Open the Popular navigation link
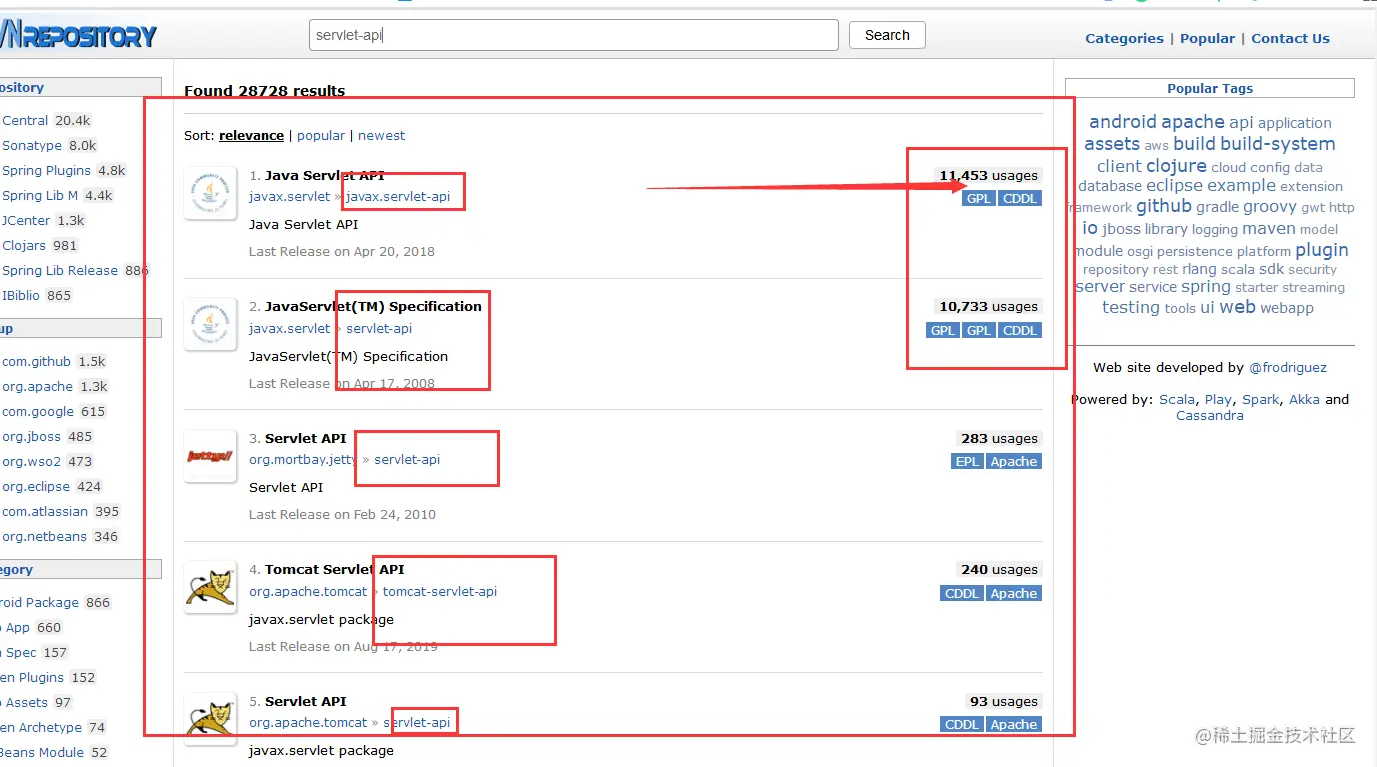 click(x=1207, y=38)
